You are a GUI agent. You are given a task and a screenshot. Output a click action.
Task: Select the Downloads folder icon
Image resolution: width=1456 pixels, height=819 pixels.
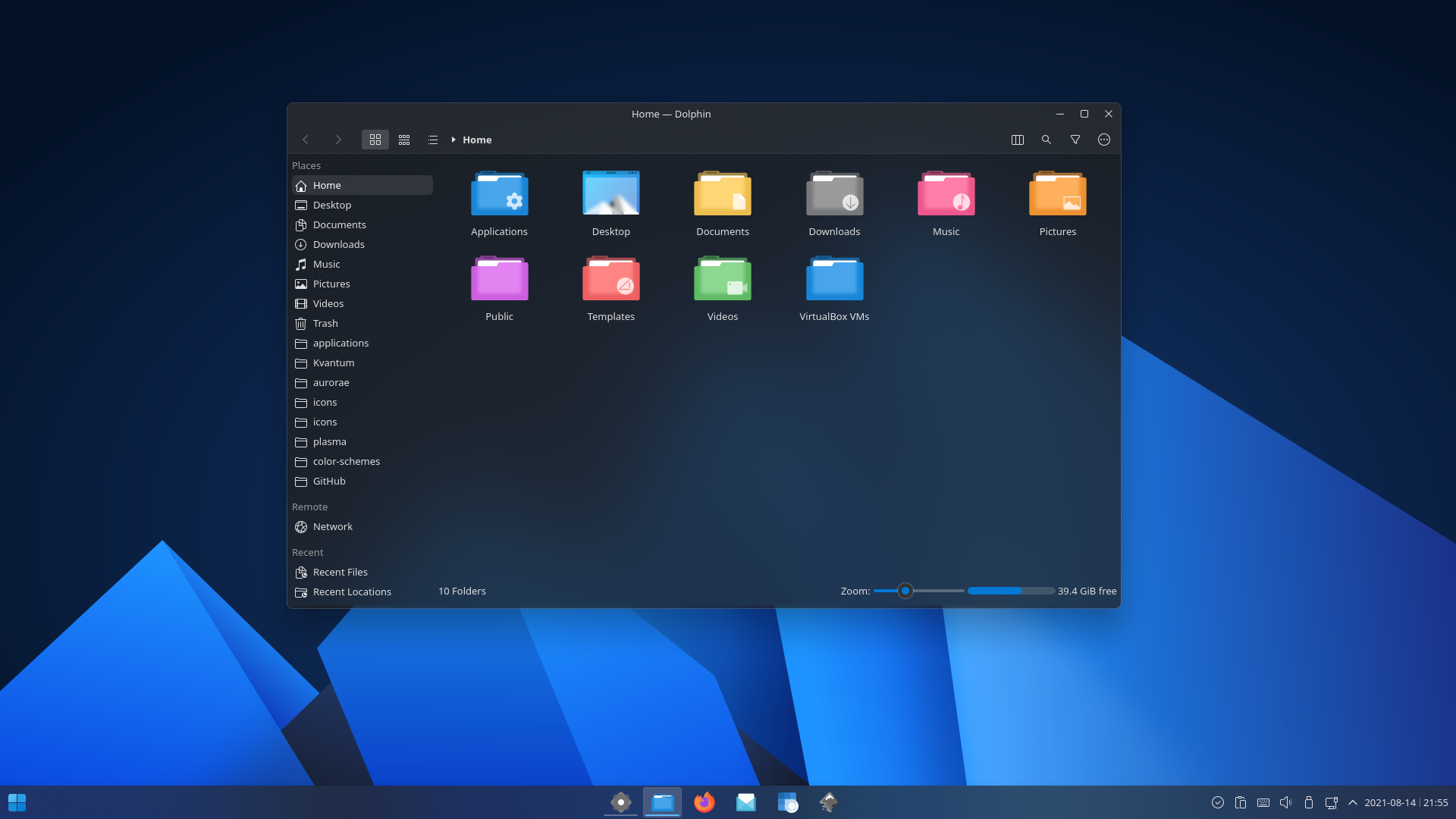point(834,193)
